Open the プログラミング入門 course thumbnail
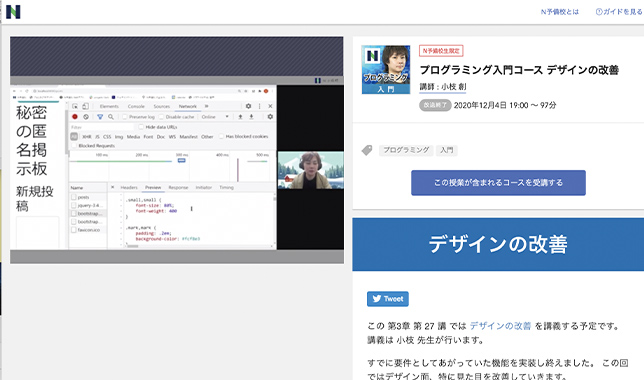 (386, 69)
